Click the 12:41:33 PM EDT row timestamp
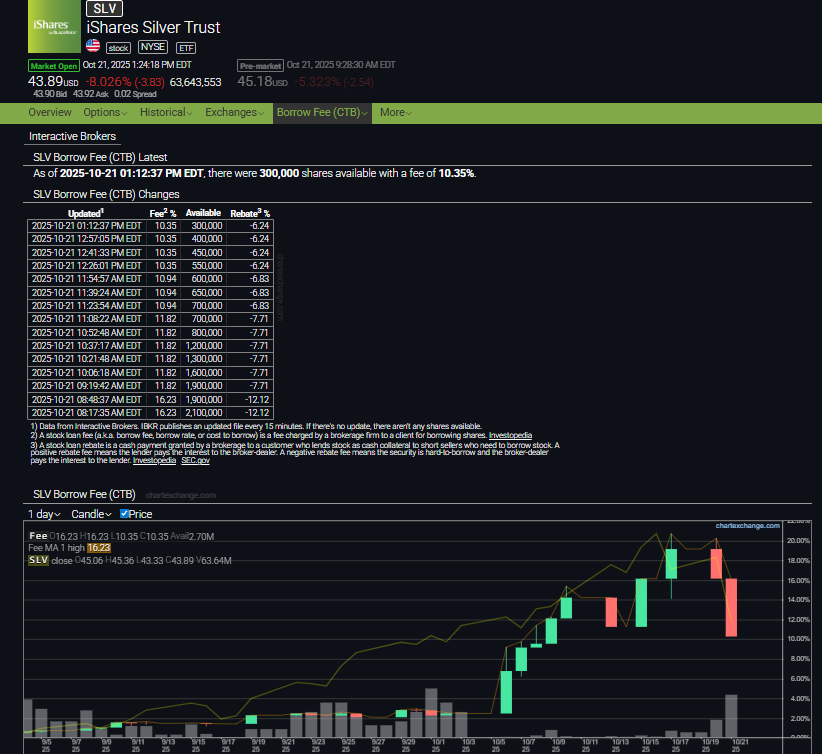822x754 pixels. coord(86,253)
